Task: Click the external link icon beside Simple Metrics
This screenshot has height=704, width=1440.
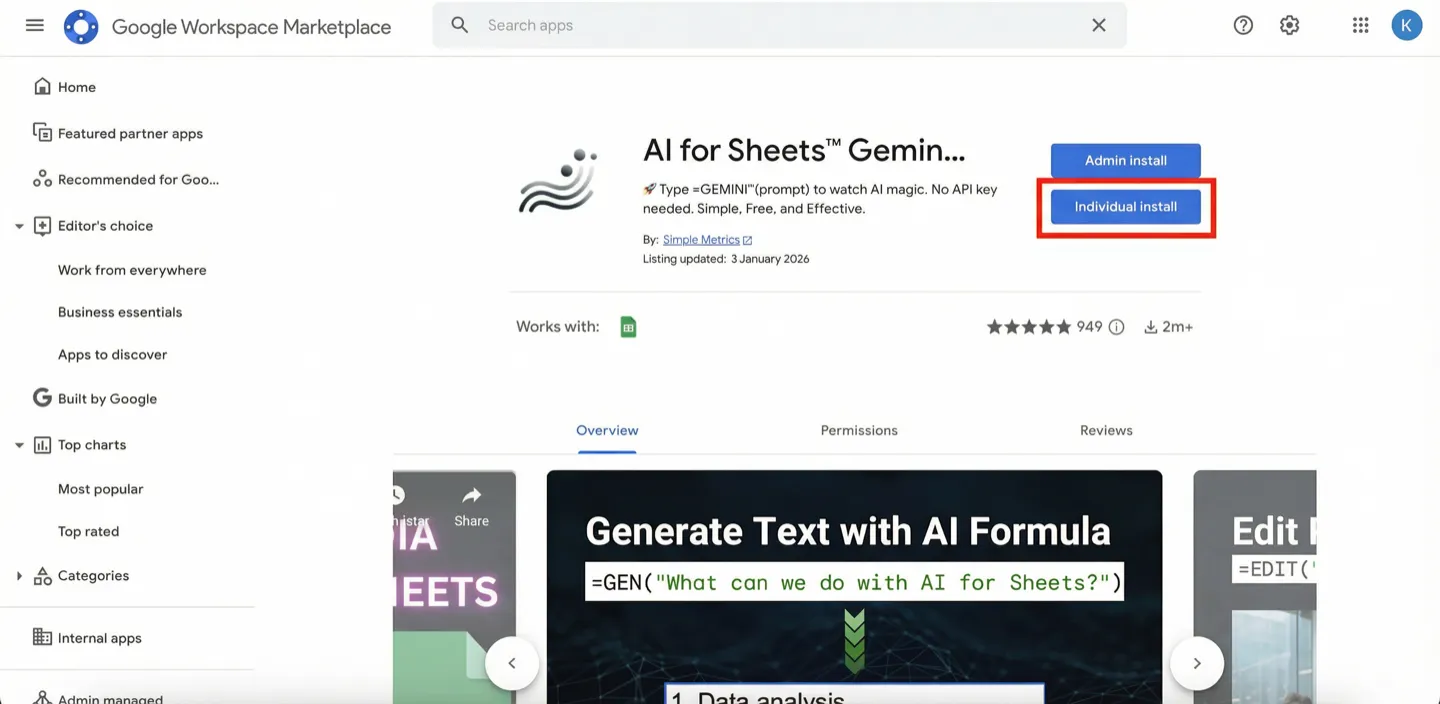Action: point(747,239)
